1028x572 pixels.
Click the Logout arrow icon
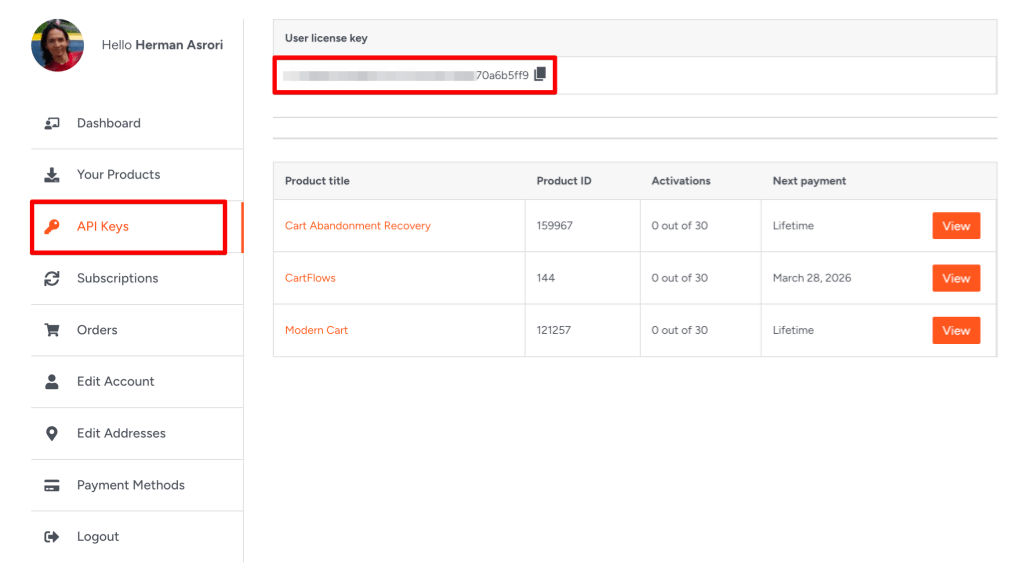click(52, 537)
